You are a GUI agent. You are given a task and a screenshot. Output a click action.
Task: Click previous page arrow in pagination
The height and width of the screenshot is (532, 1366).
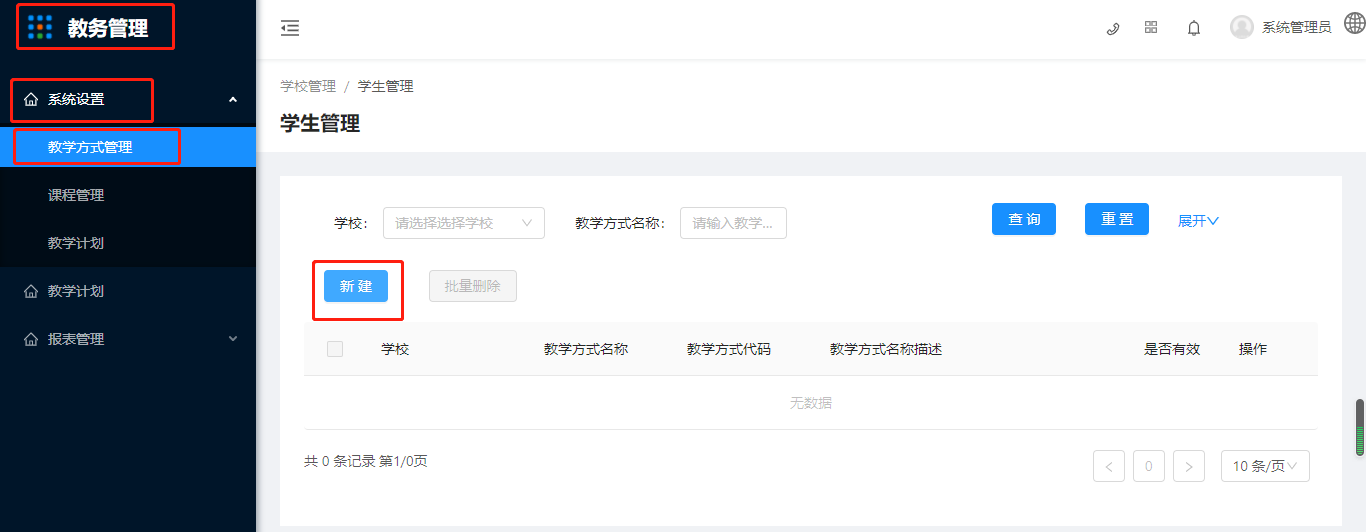tap(1109, 466)
